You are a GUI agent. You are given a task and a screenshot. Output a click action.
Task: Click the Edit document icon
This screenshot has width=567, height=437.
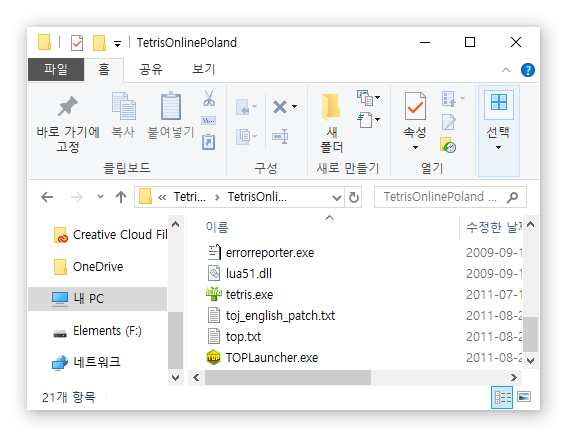click(449, 122)
